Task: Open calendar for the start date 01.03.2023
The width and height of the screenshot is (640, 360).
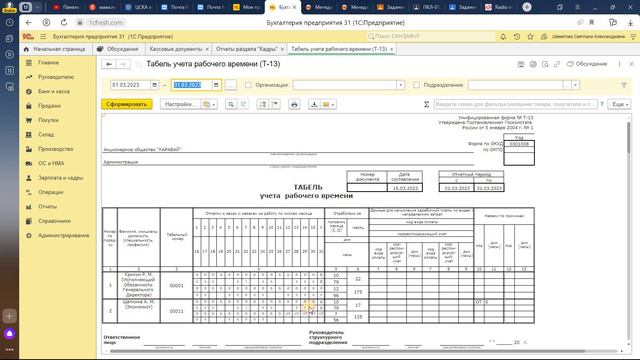Action: tap(154, 85)
